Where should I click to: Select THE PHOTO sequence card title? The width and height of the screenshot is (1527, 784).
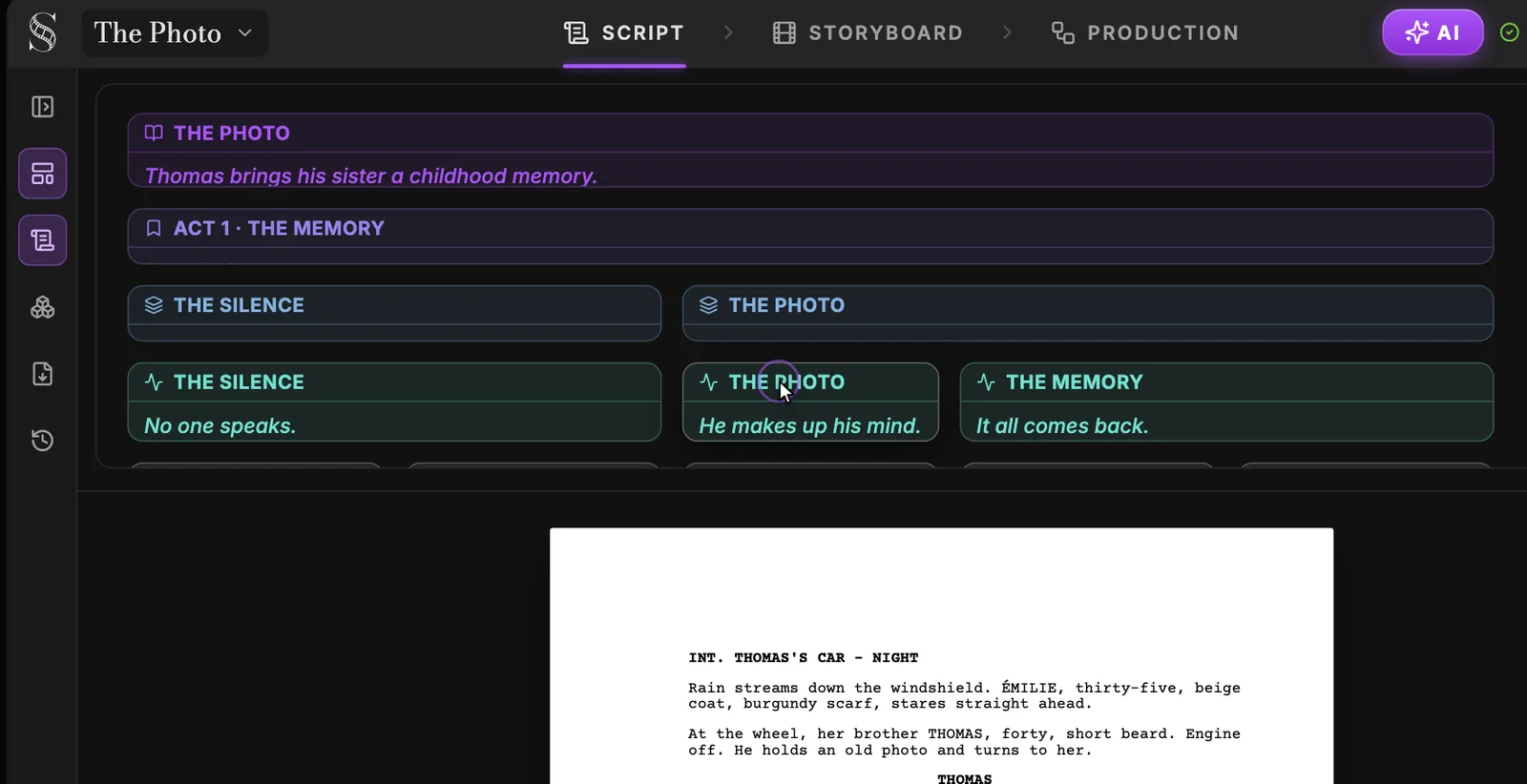coord(786,305)
